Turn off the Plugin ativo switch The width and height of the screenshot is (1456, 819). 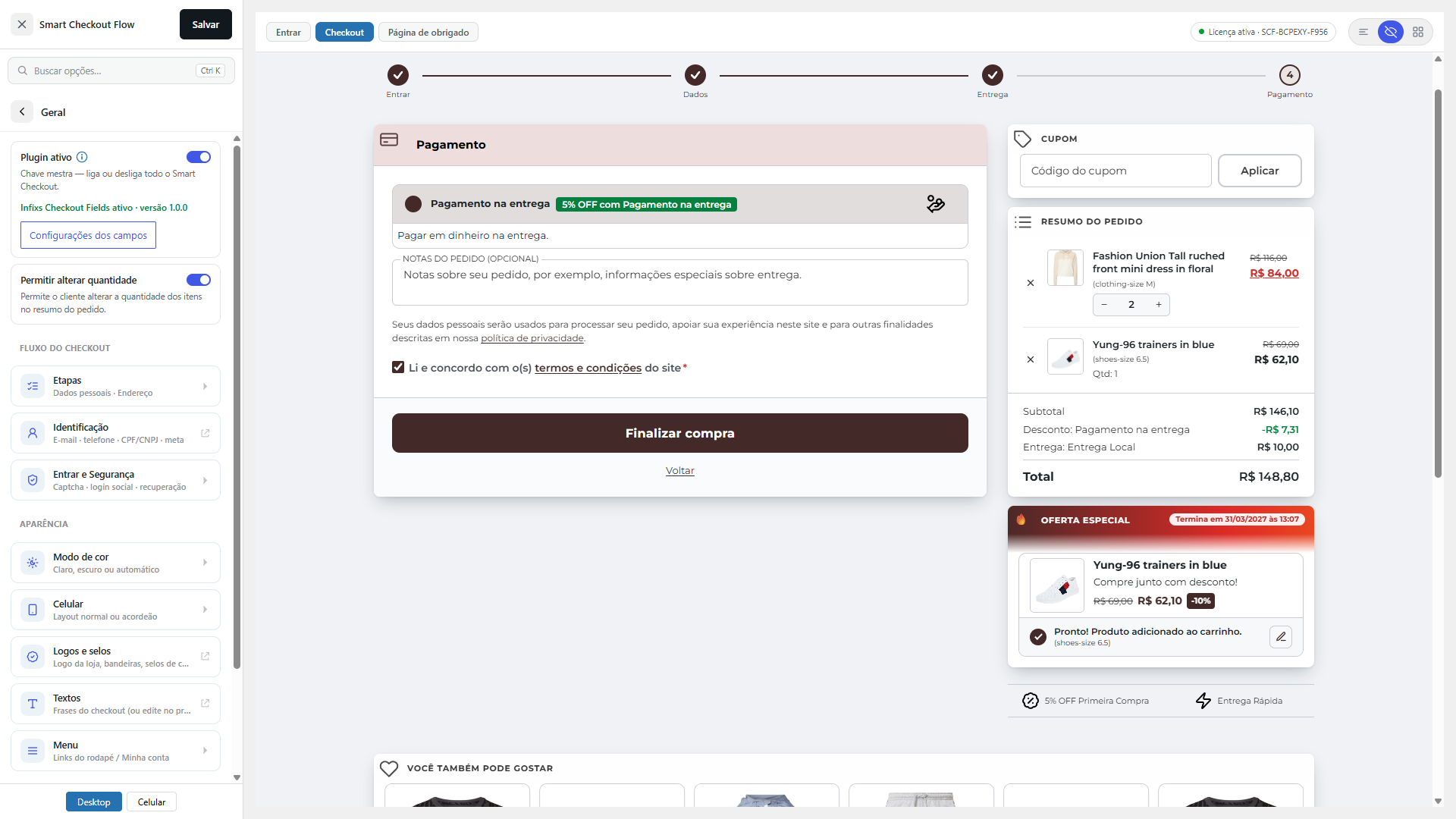[x=199, y=157]
